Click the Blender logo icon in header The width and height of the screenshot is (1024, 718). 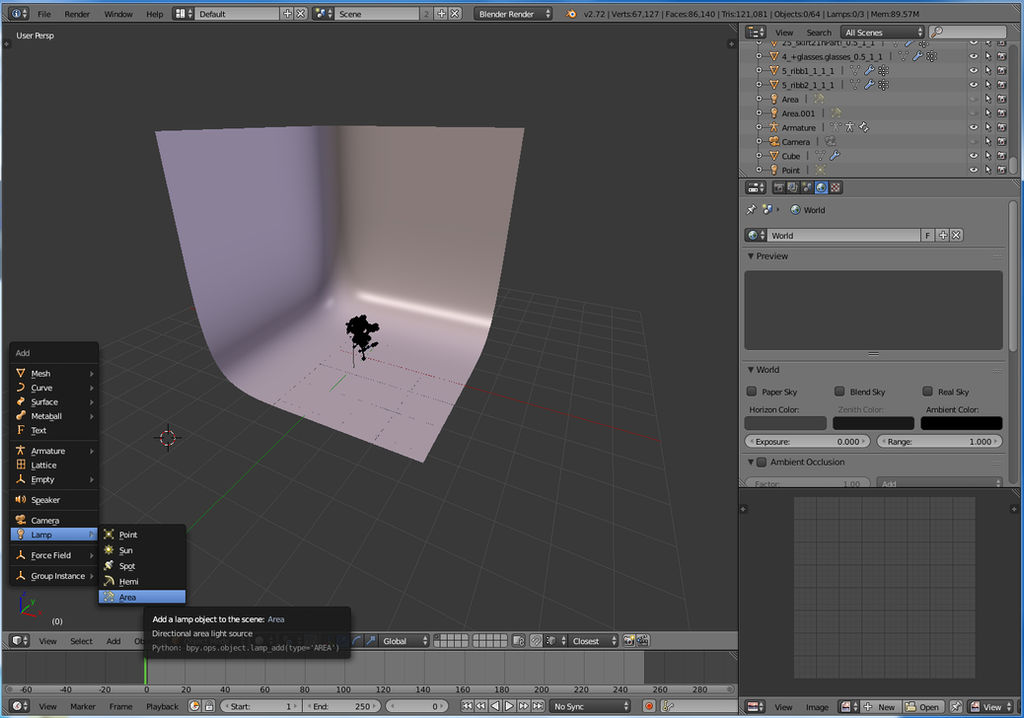pyautogui.click(x=571, y=14)
